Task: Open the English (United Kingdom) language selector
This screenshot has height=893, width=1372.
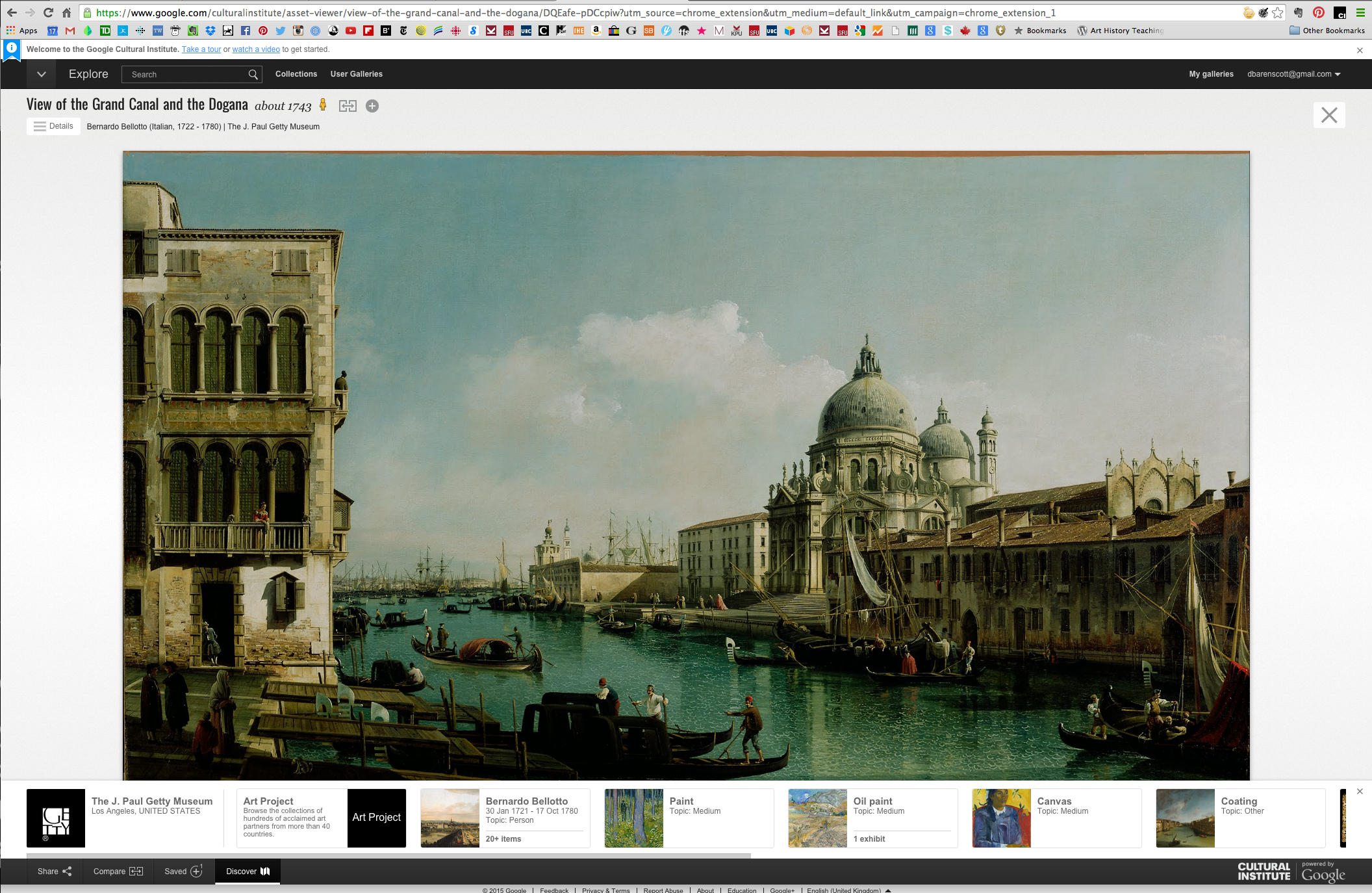Action: [x=848, y=890]
